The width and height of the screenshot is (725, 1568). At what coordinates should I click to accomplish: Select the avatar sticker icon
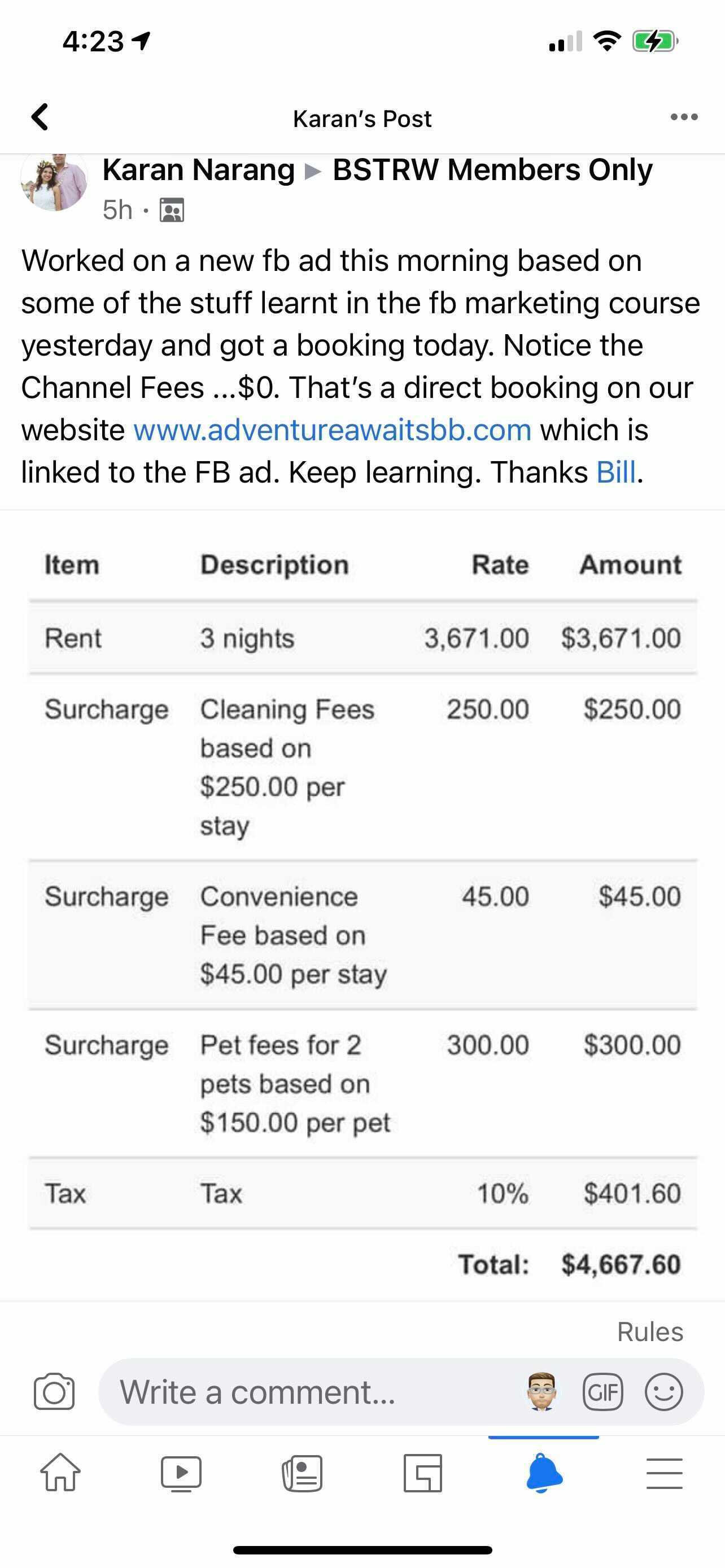[541, 1391]
